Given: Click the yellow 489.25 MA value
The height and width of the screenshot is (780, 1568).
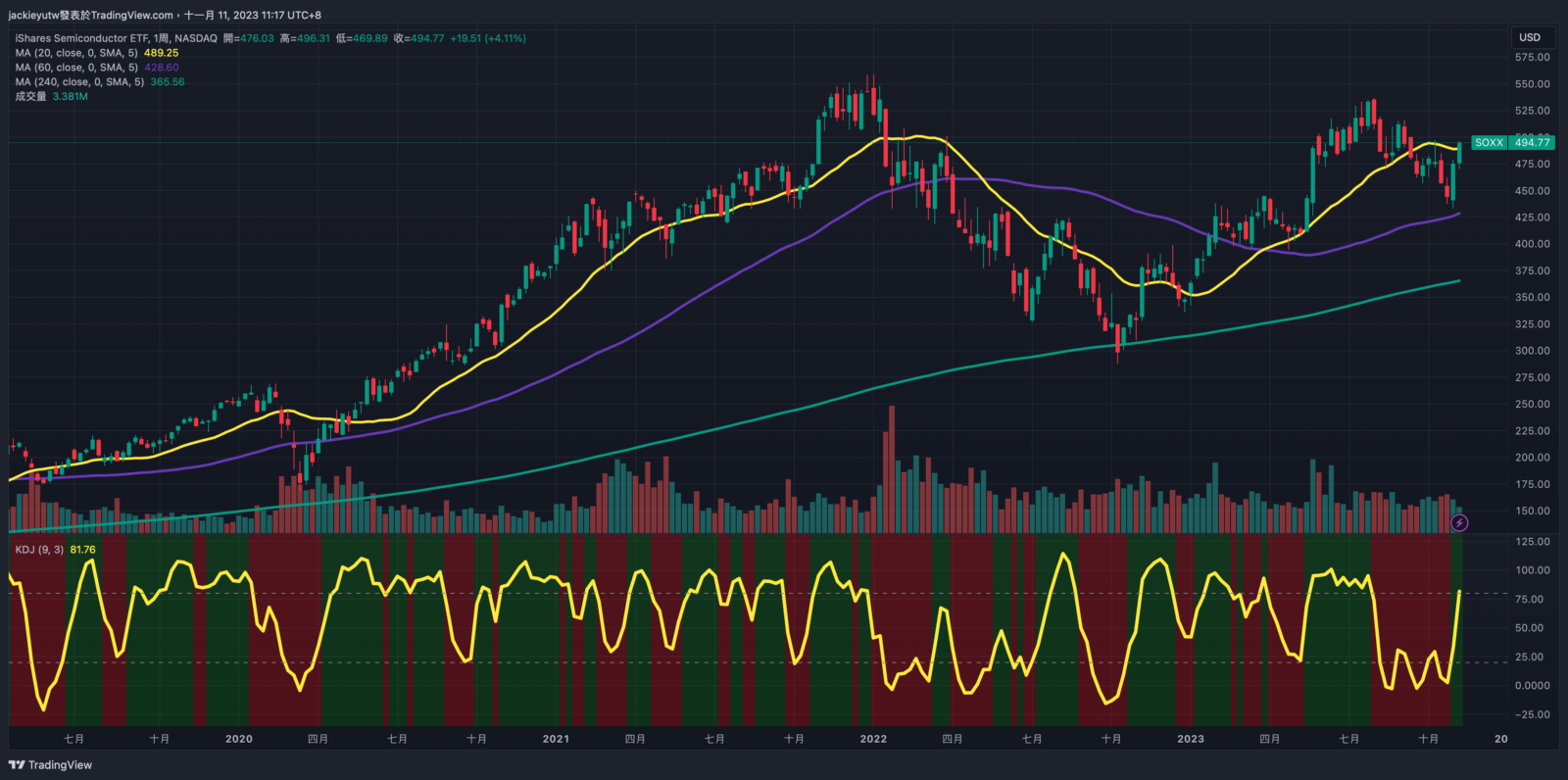Looking at the screenshot, I should [161, 53].
